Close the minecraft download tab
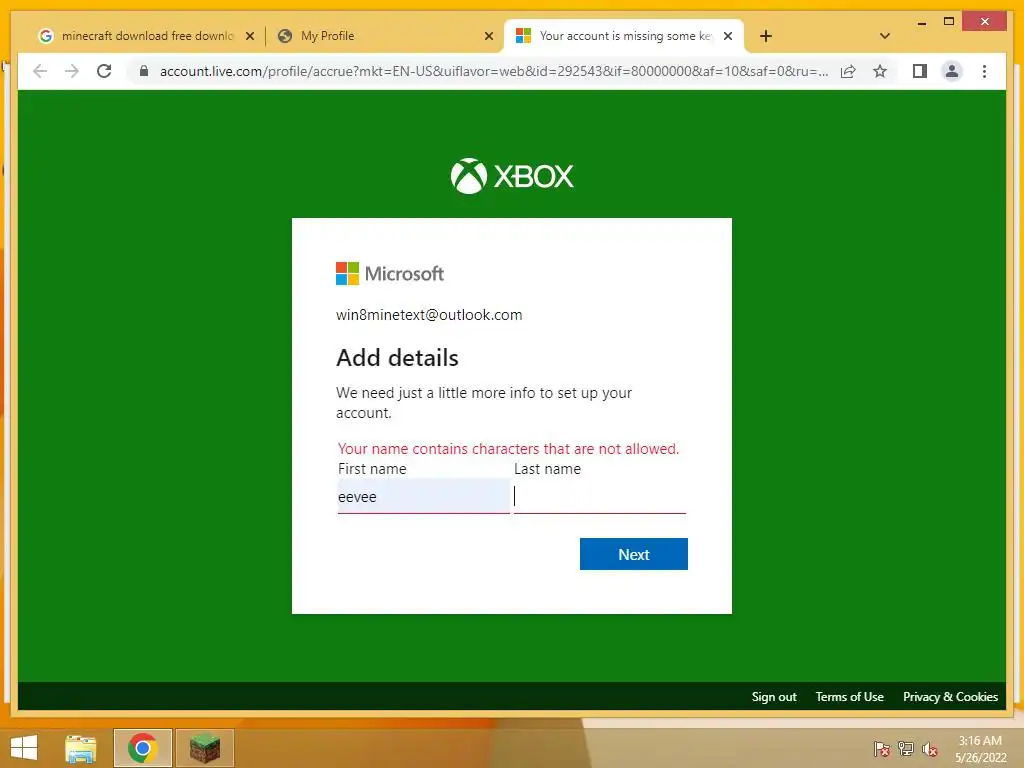The image size is (1024, 768). [x=249, y=36]
